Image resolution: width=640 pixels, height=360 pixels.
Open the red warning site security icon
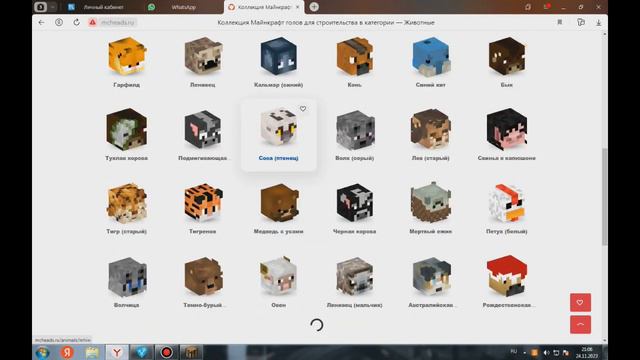pyautogui.click(x=93, y=22)
